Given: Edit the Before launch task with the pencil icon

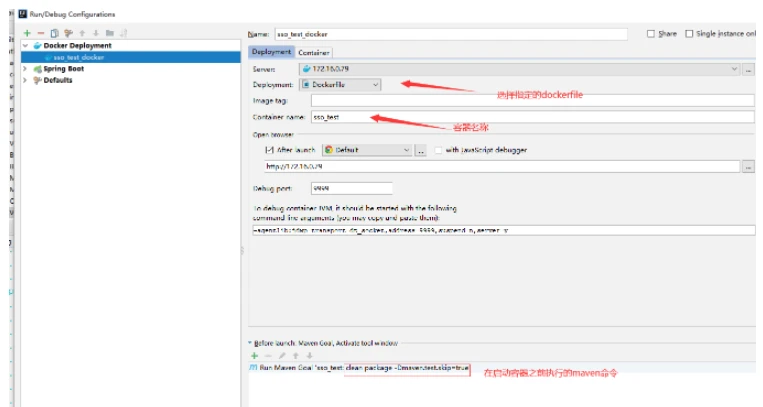Looking at the screenshot, I should point(282,356).
